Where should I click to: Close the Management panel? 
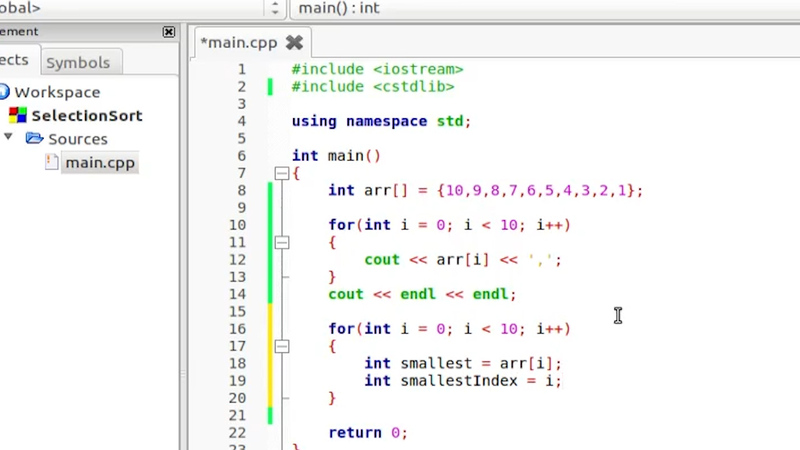pyautogui.click(x=168, y=32)
